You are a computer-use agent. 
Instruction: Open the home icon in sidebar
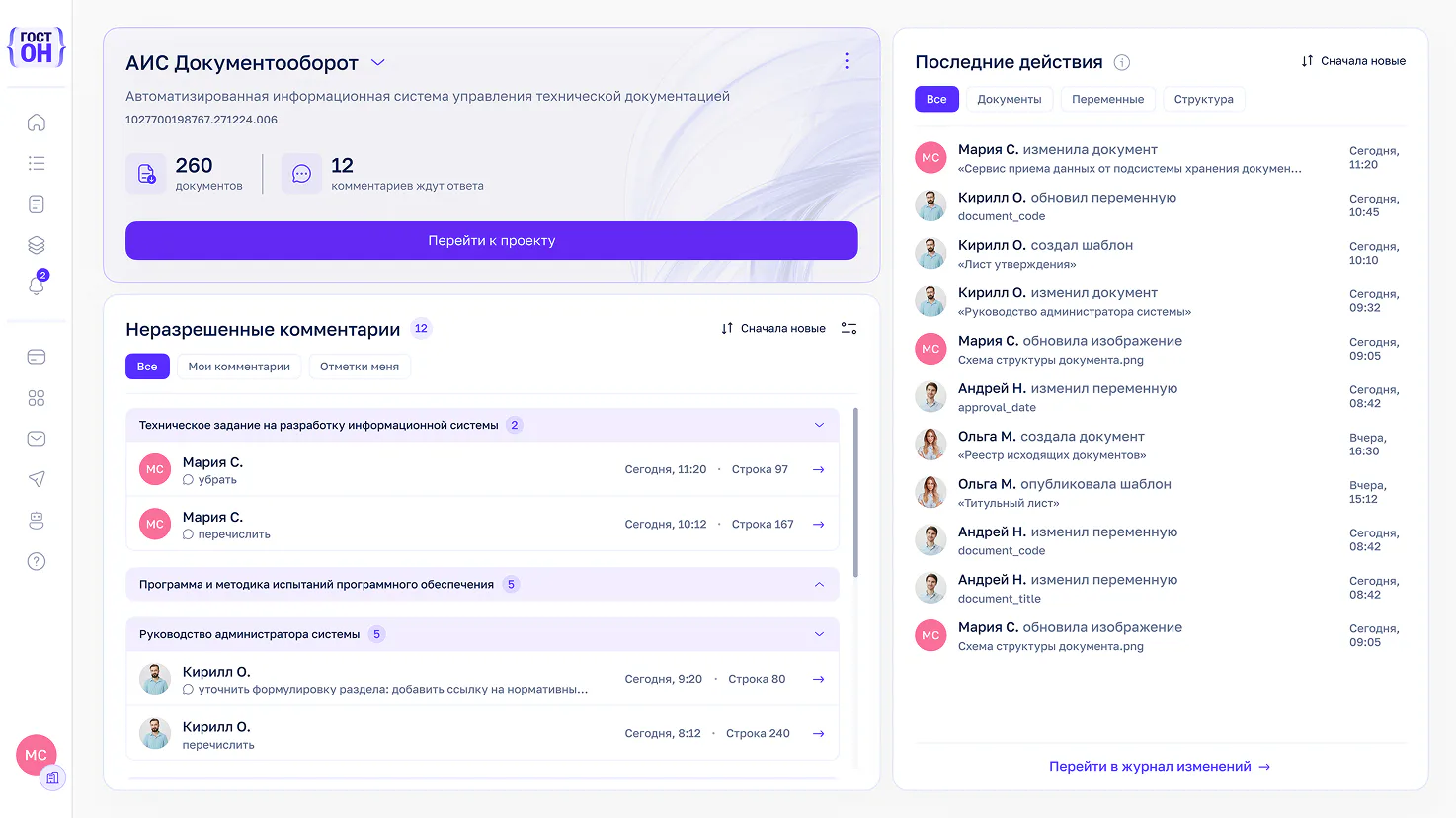pos(37,123)
